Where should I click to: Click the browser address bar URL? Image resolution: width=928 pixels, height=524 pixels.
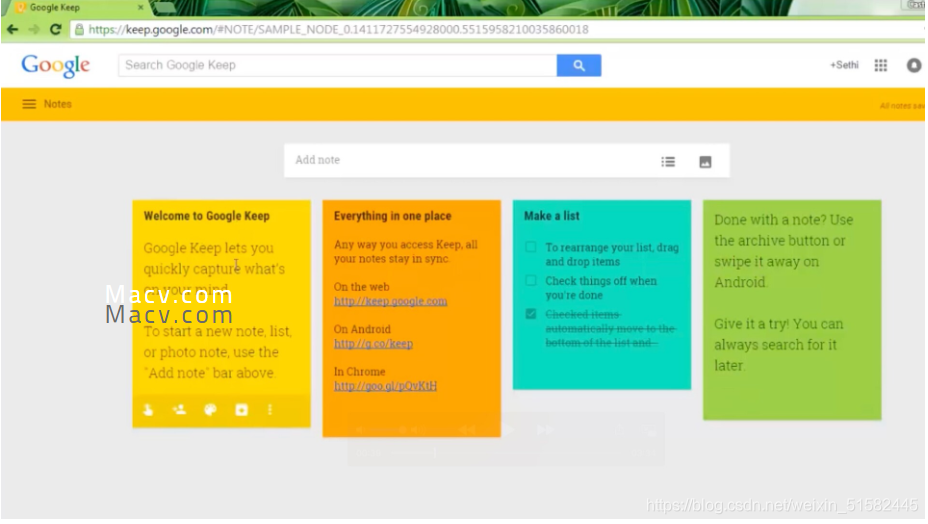tap(338, 30)
